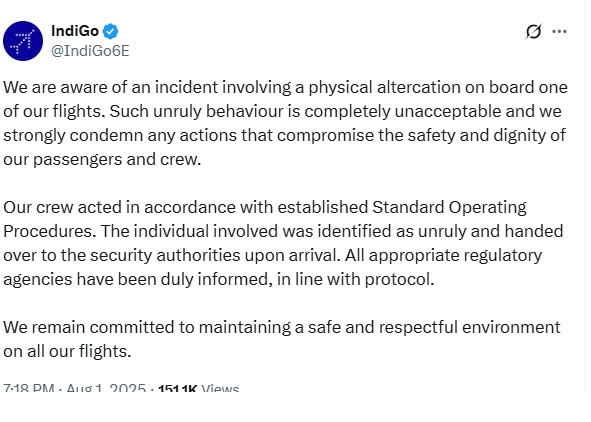Open the 151.1K Views analytics
The height and width of the screenshot is (422, 591).
tap(199, 388)
